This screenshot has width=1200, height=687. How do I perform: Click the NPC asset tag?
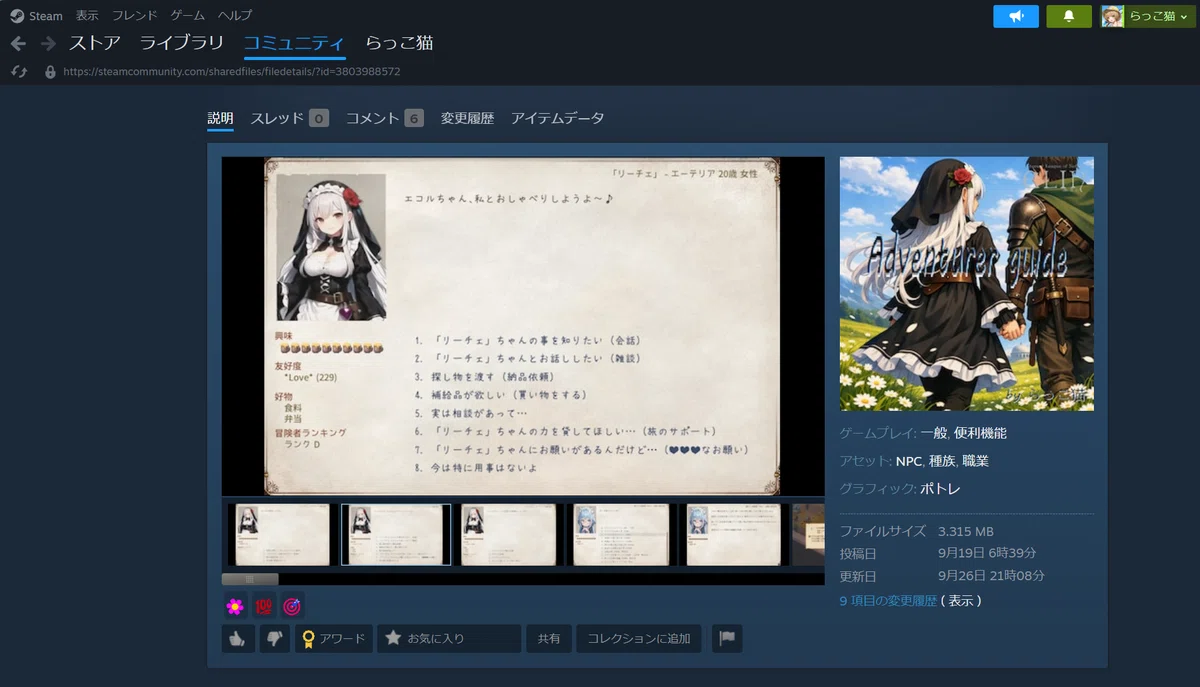pos(909,461)
